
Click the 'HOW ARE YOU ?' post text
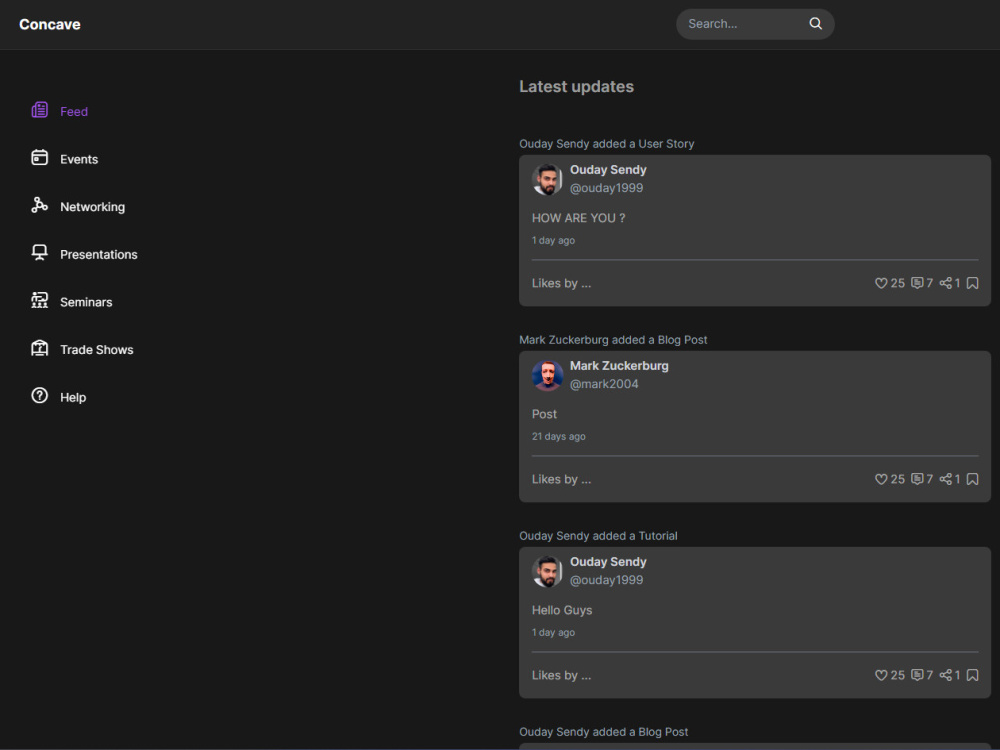click(x=578, y=218)
